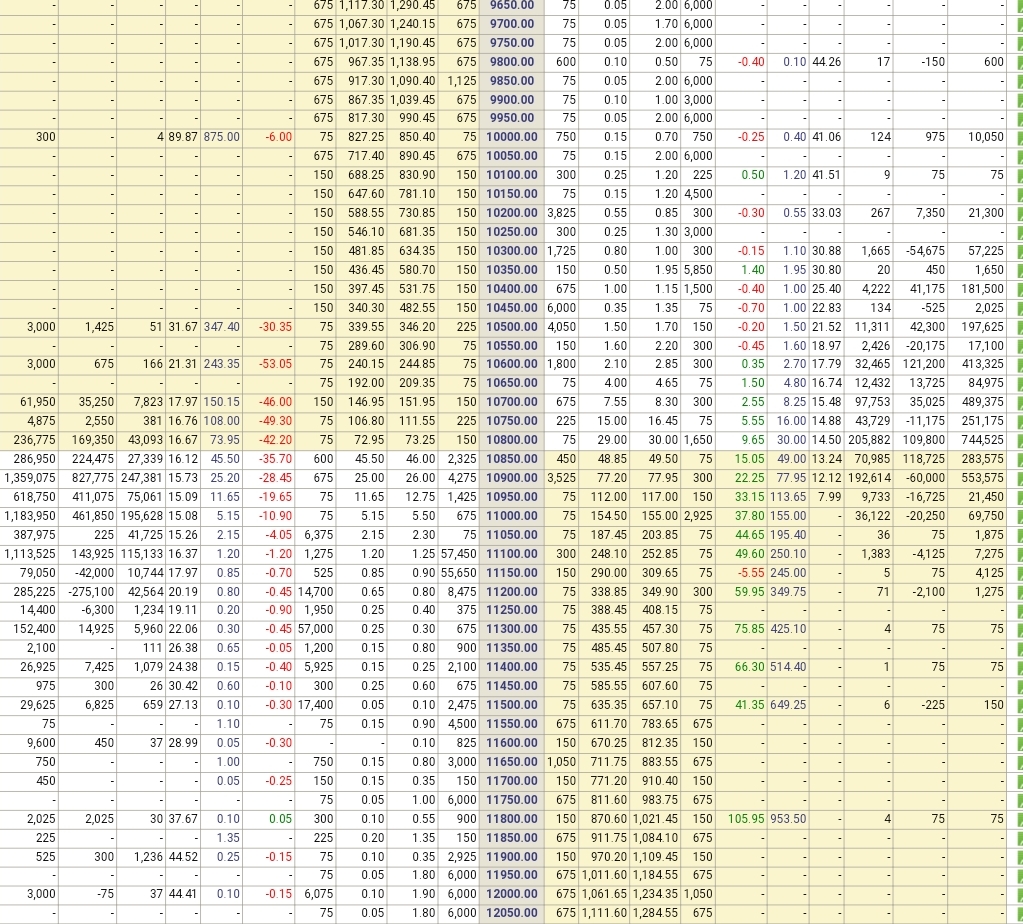Select put net change -5.55
The width and height of the screenshot is (1023, 924).
coord(751,573)
